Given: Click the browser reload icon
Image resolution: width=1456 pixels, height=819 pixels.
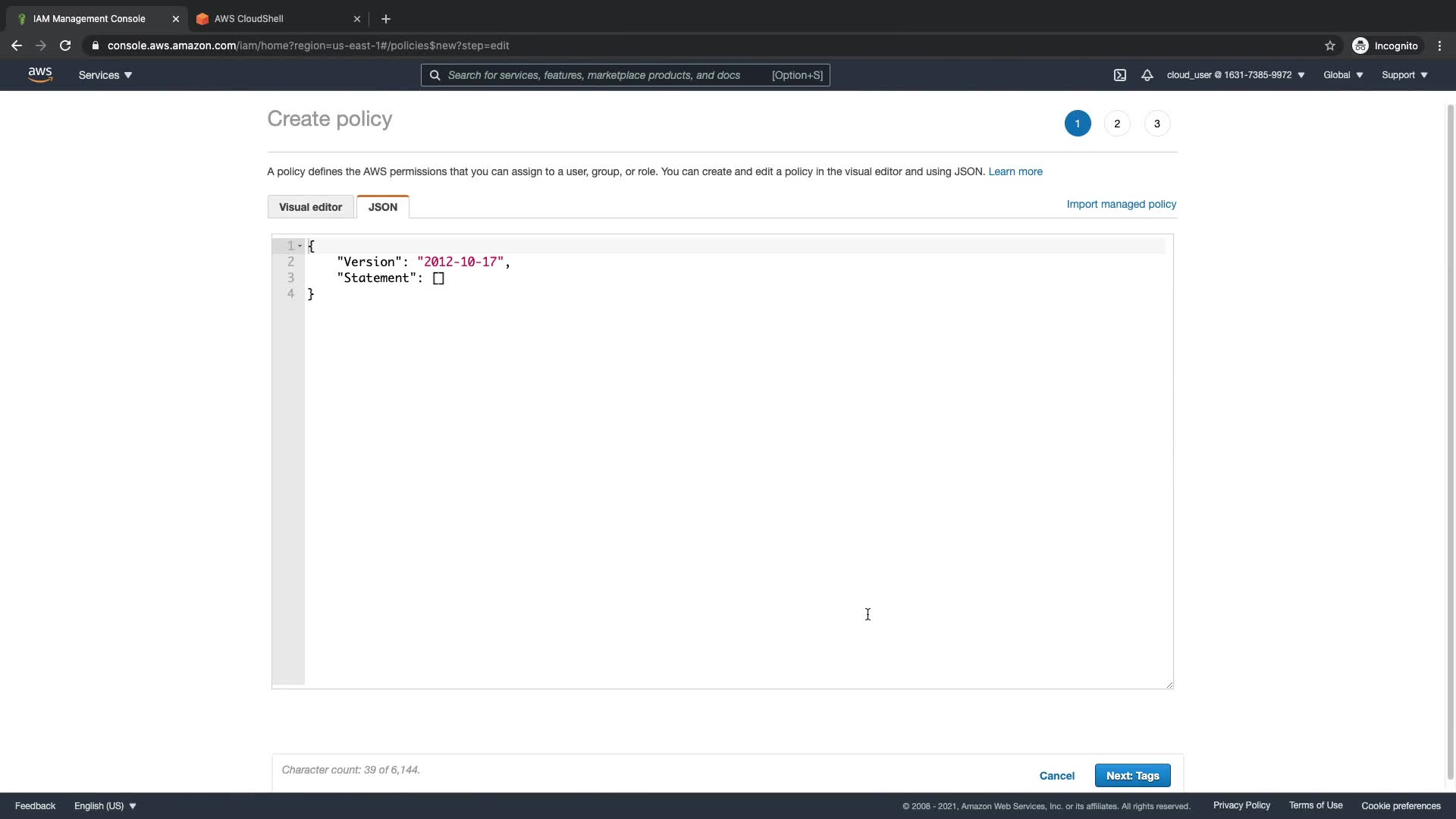Looking at the screenshot, I should (65, 45).
